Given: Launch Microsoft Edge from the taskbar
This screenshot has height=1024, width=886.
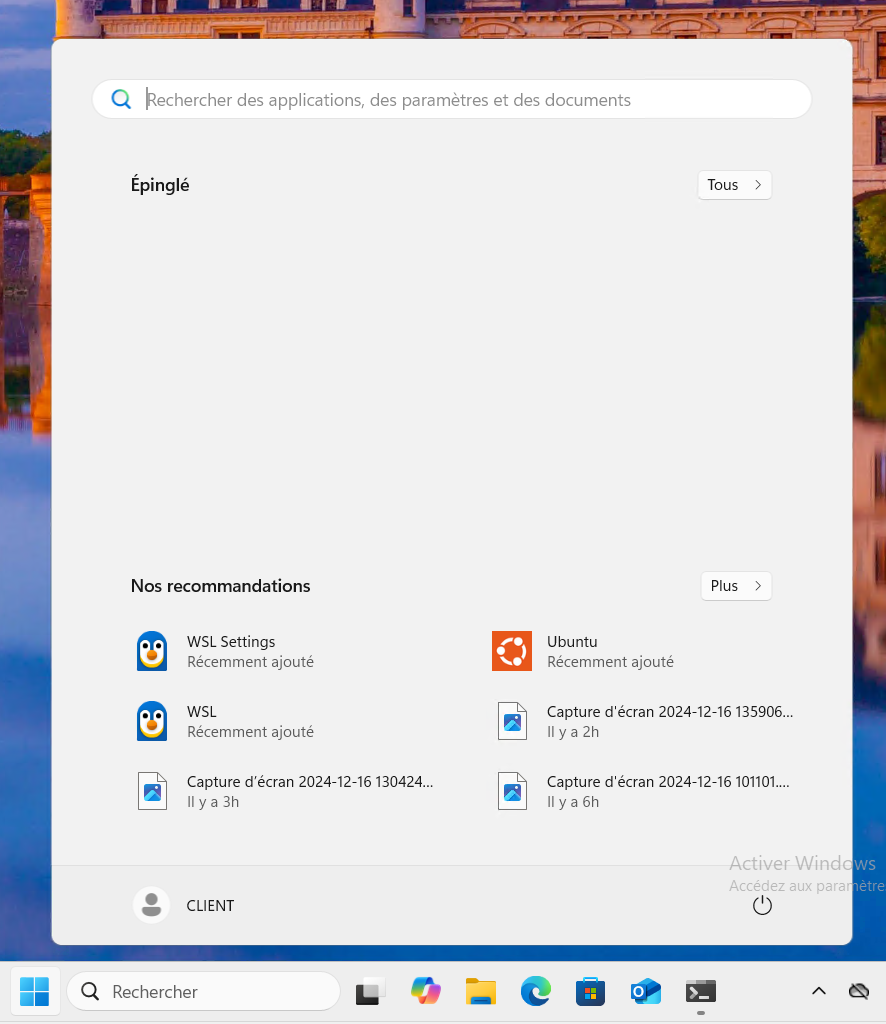Looking at the screenshot, I should point(536,991).
